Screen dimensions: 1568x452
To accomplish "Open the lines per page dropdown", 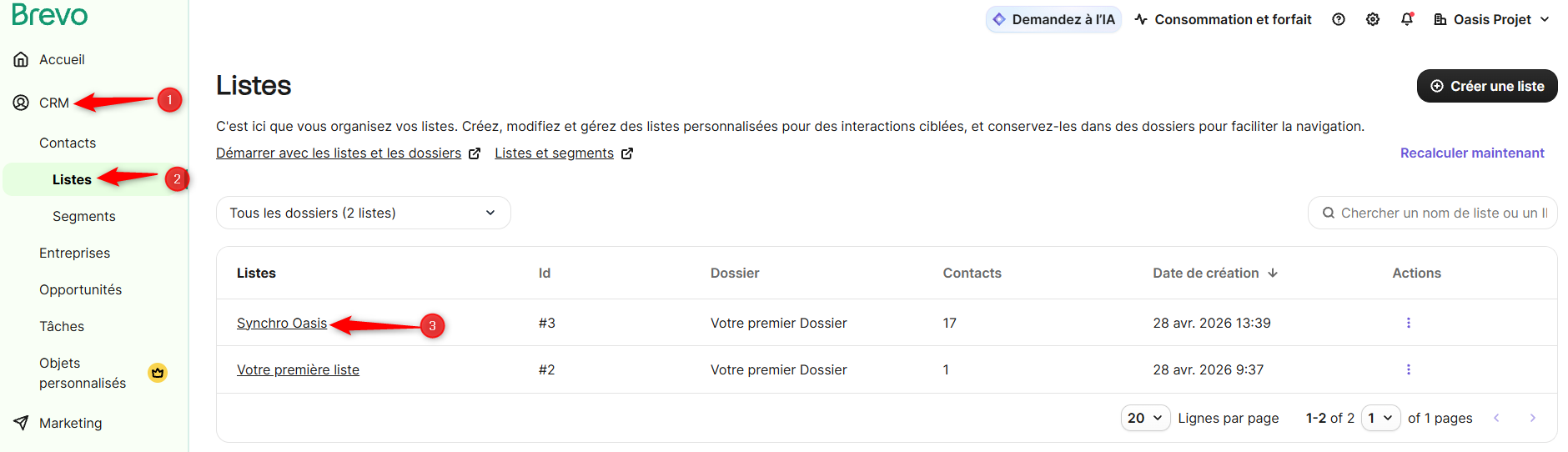I will coord(1146,418).
